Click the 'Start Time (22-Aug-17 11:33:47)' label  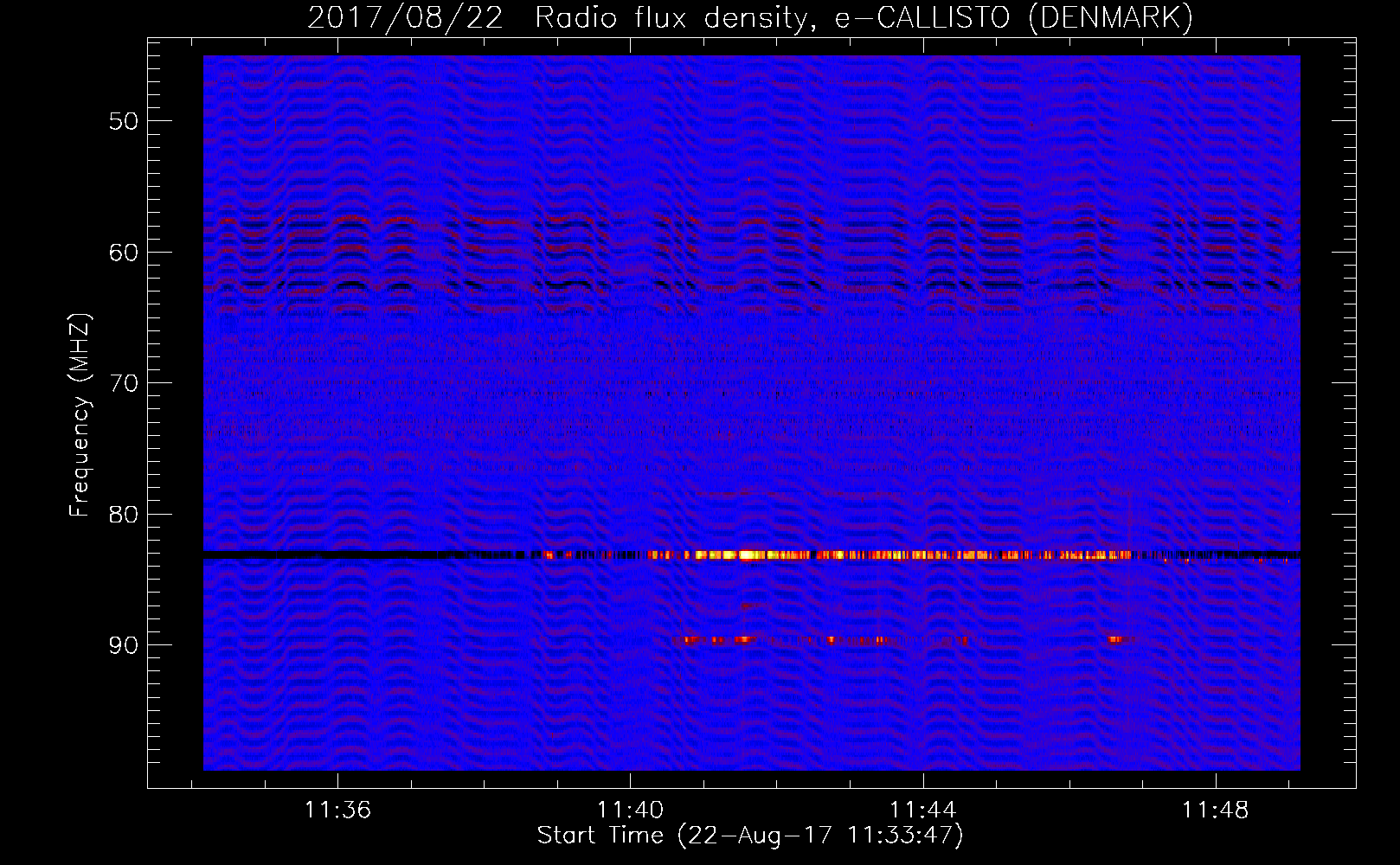[x=750, y=836]
